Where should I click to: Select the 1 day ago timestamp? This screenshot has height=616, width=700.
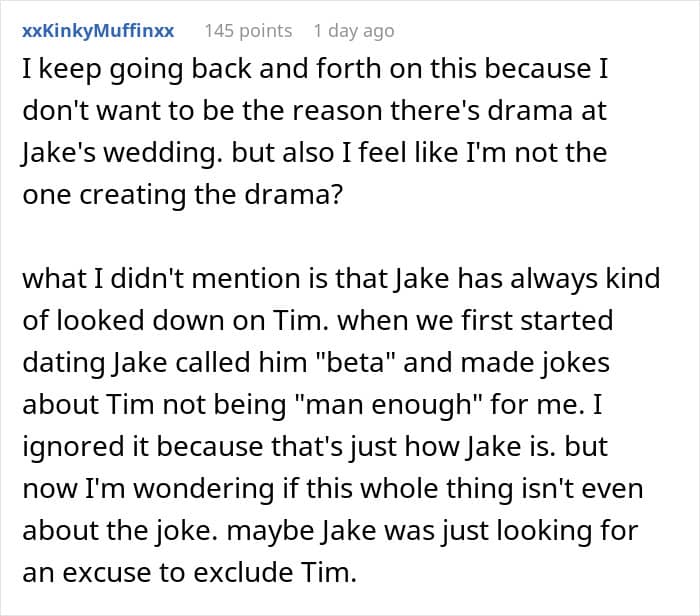(x=354, y=31)
